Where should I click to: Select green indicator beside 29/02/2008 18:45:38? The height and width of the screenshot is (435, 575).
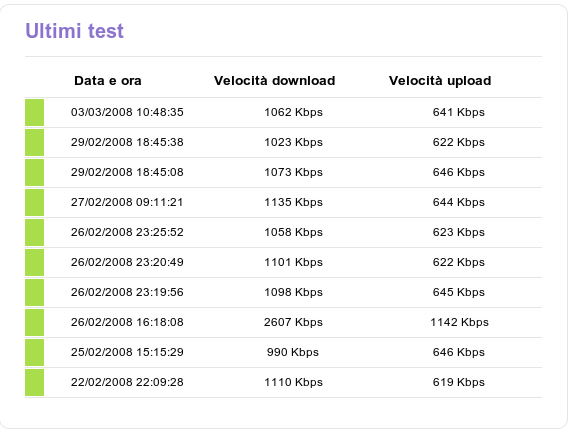click(x=34, y=142)
